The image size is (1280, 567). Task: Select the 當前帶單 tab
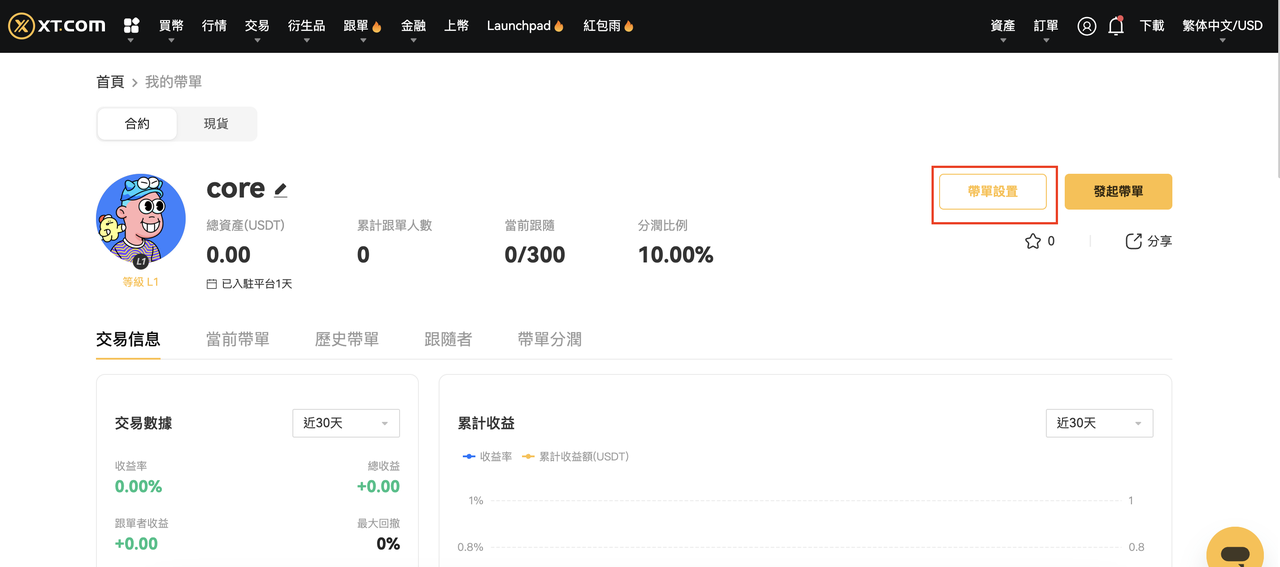(237, 339)
